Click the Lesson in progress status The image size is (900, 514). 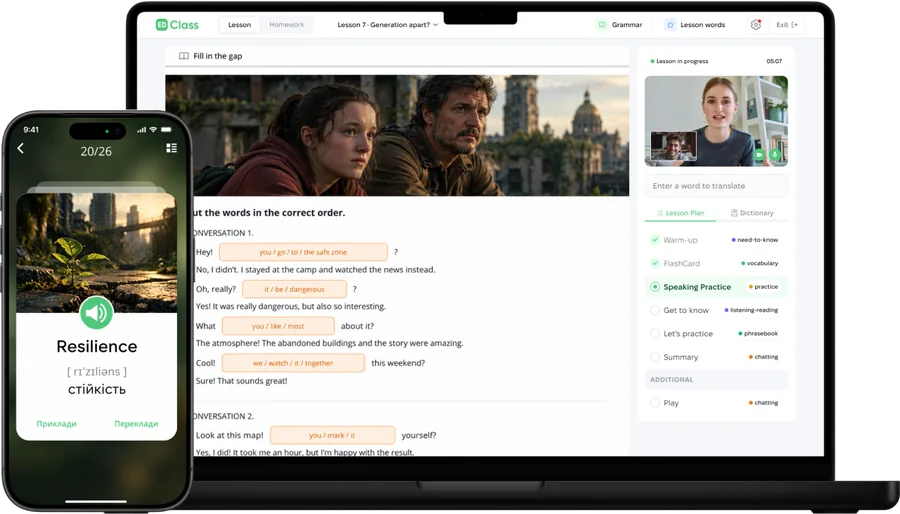click(x=680, y=61)
